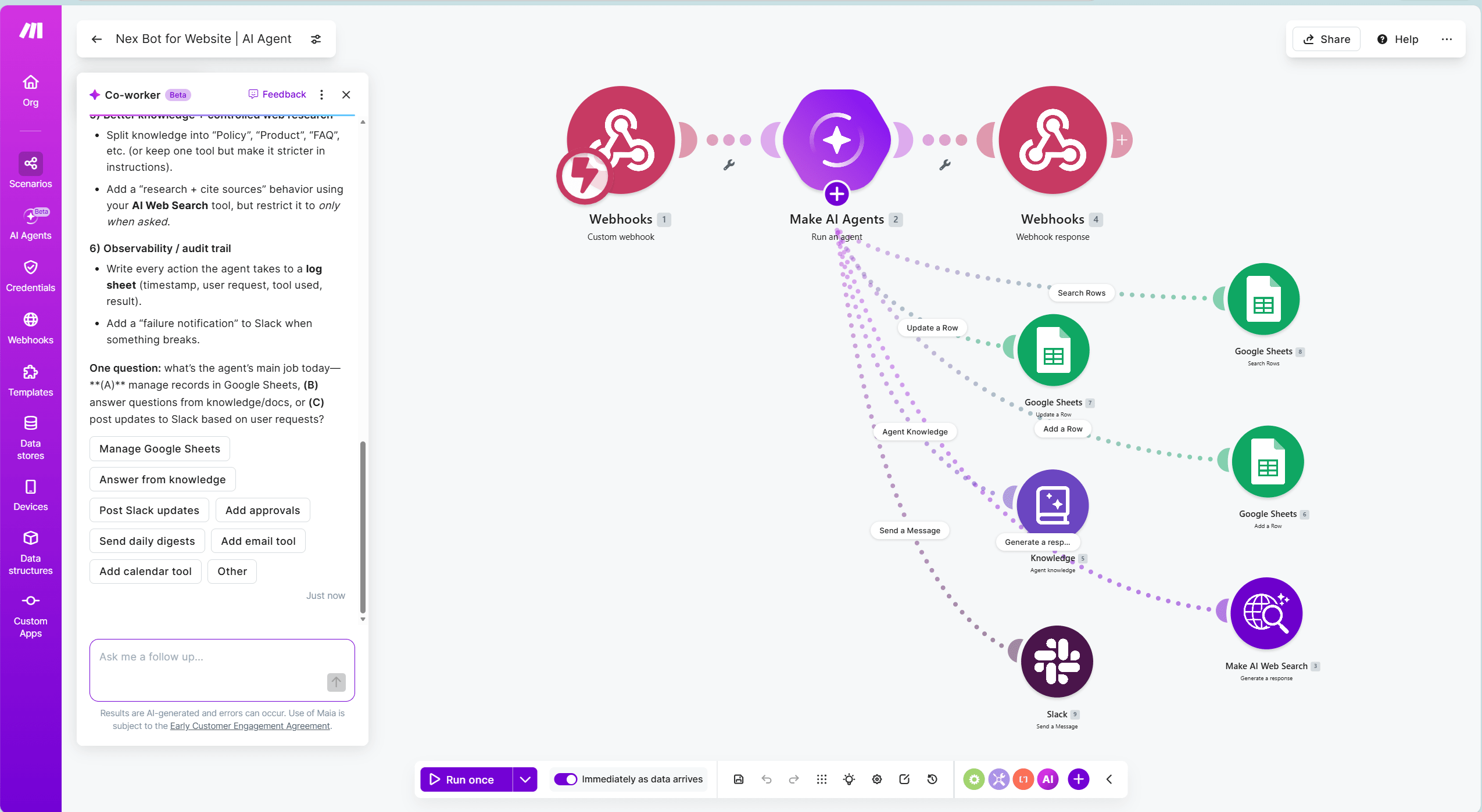Click the orange brackets text tools icon

1023,779
